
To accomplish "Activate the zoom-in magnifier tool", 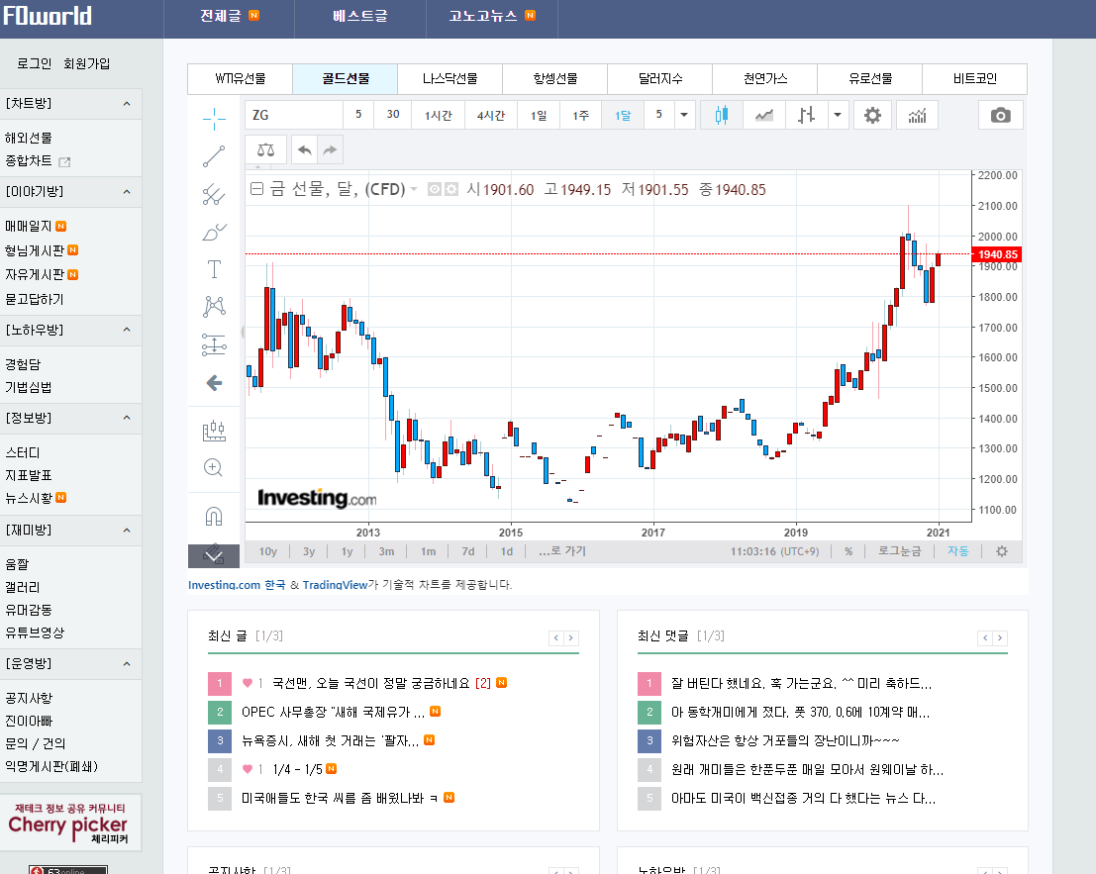I will 214,467.
